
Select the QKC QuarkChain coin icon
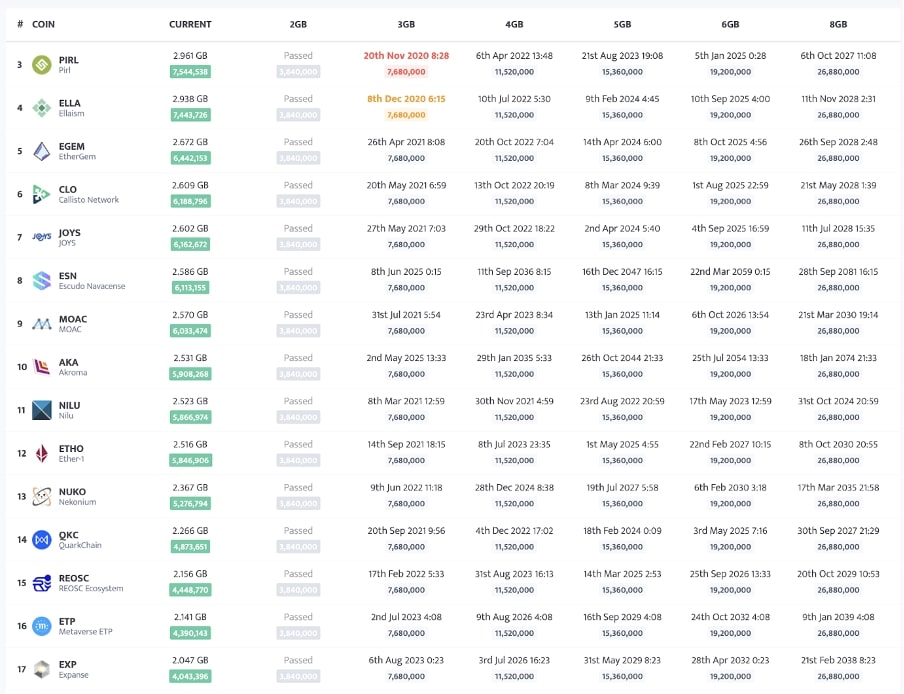click(42, 540)
